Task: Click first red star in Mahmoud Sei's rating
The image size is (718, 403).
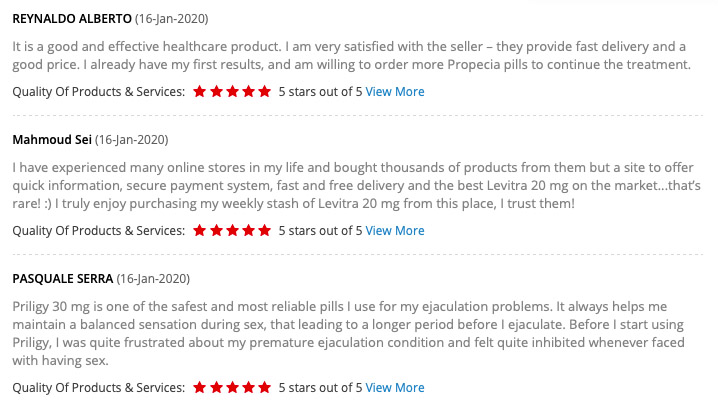Action: pyautogui.click(x=200, y=230)
